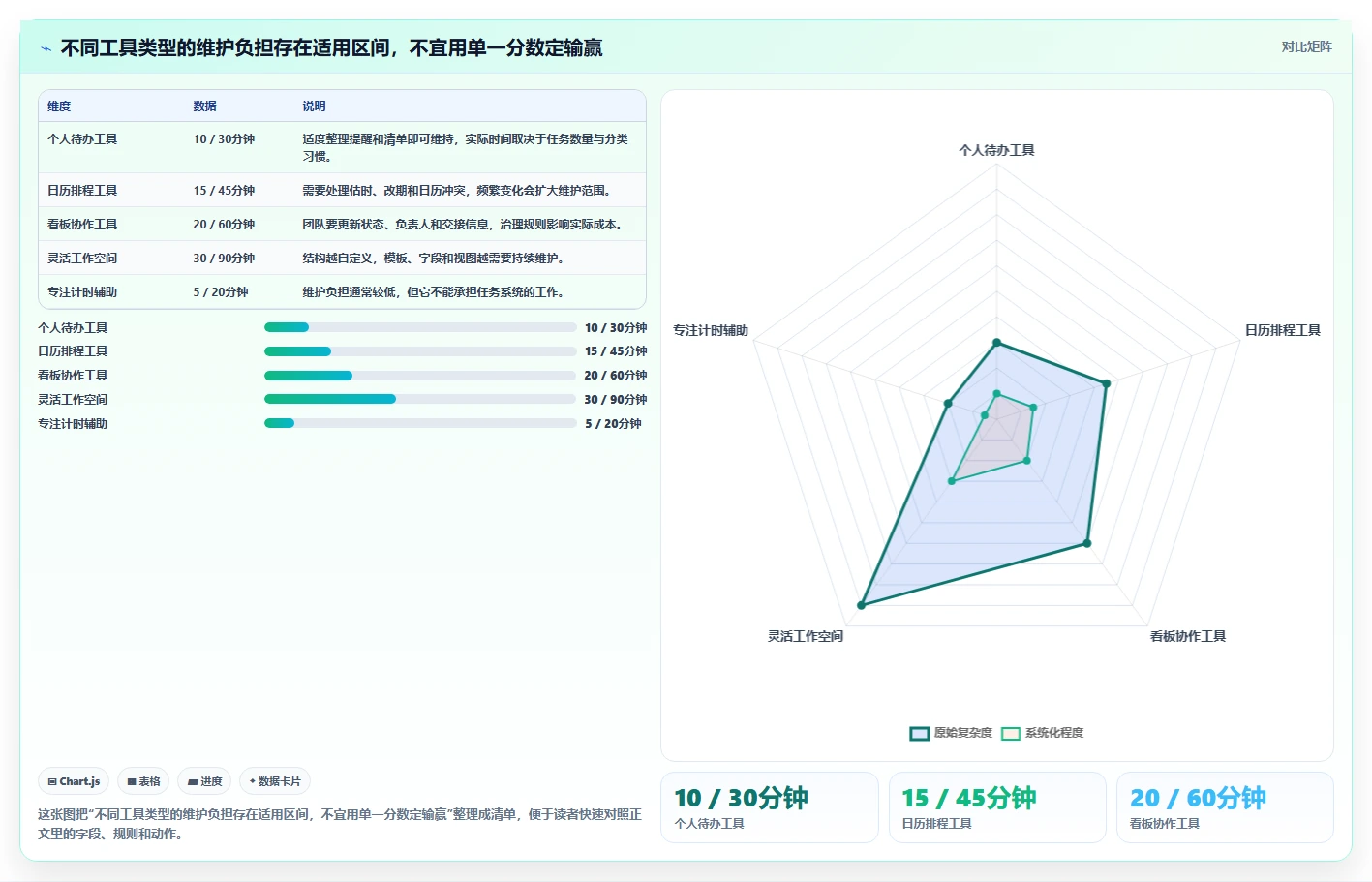Image resolution: width=1372 pixels, height=882 pixels.
Task: Toggle the 系统化程度 legend entry
Action: [1043, 733]
